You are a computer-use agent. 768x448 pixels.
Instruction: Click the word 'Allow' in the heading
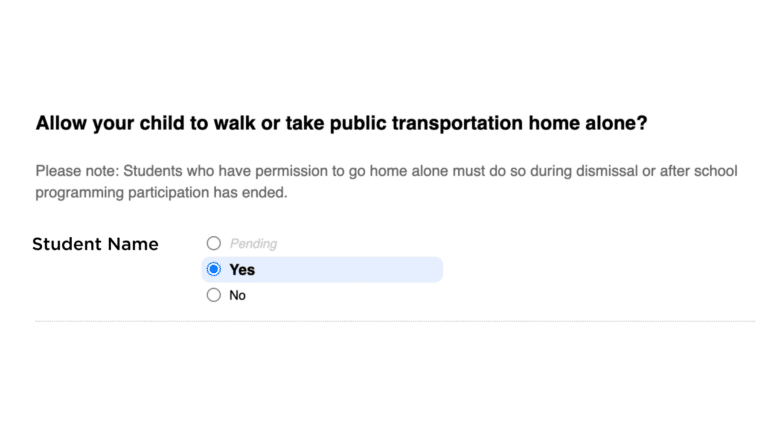(x=61, y=123)
